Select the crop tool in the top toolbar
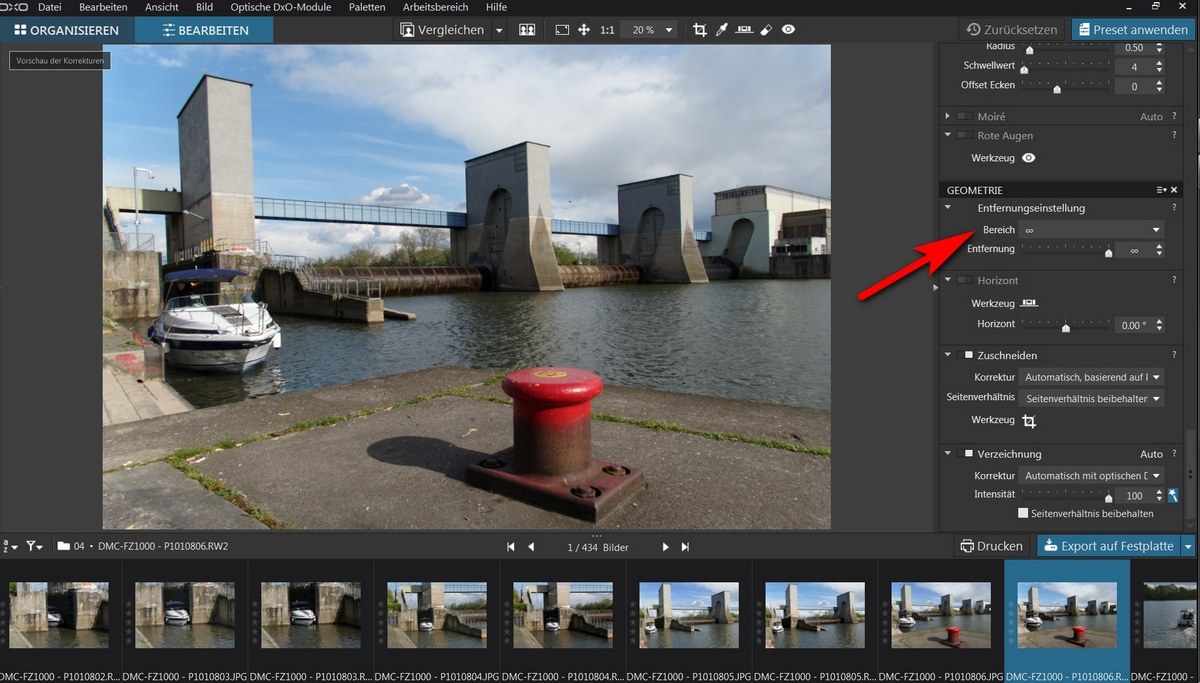This screenshot has width=1200, height=683. (x=699, y=30)
